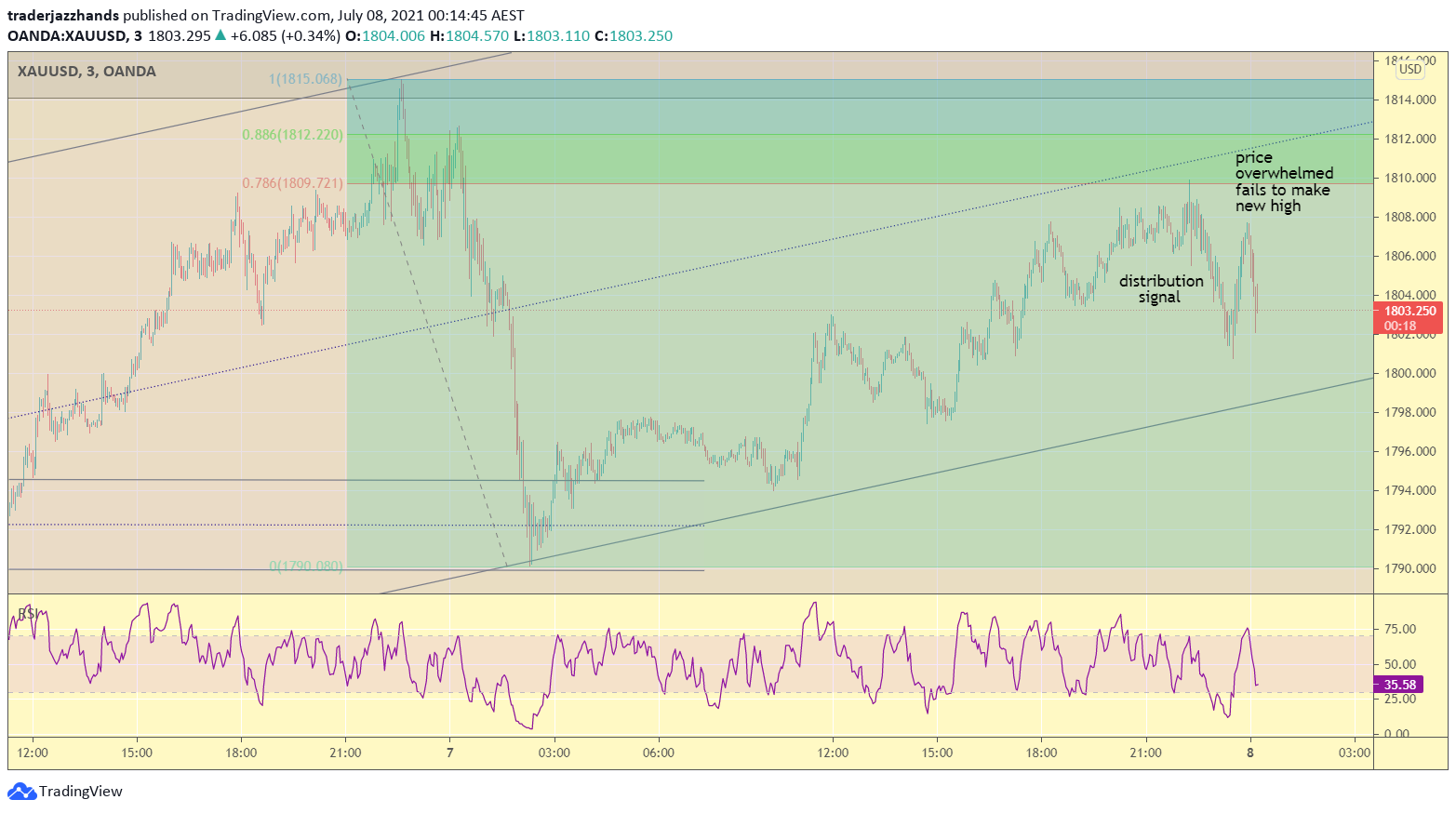The width and height of the screenshot is (1456, 813).
Task: Select the Fibonacci label 0.786(1809.721)
Action: pos(292,183)
